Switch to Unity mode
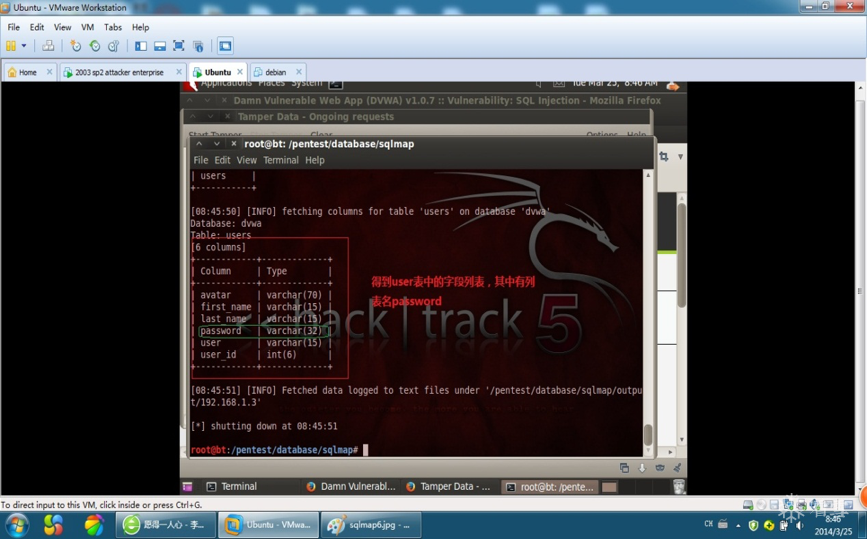Viewport: 867px width, 539px height. (x=198, y=46)
